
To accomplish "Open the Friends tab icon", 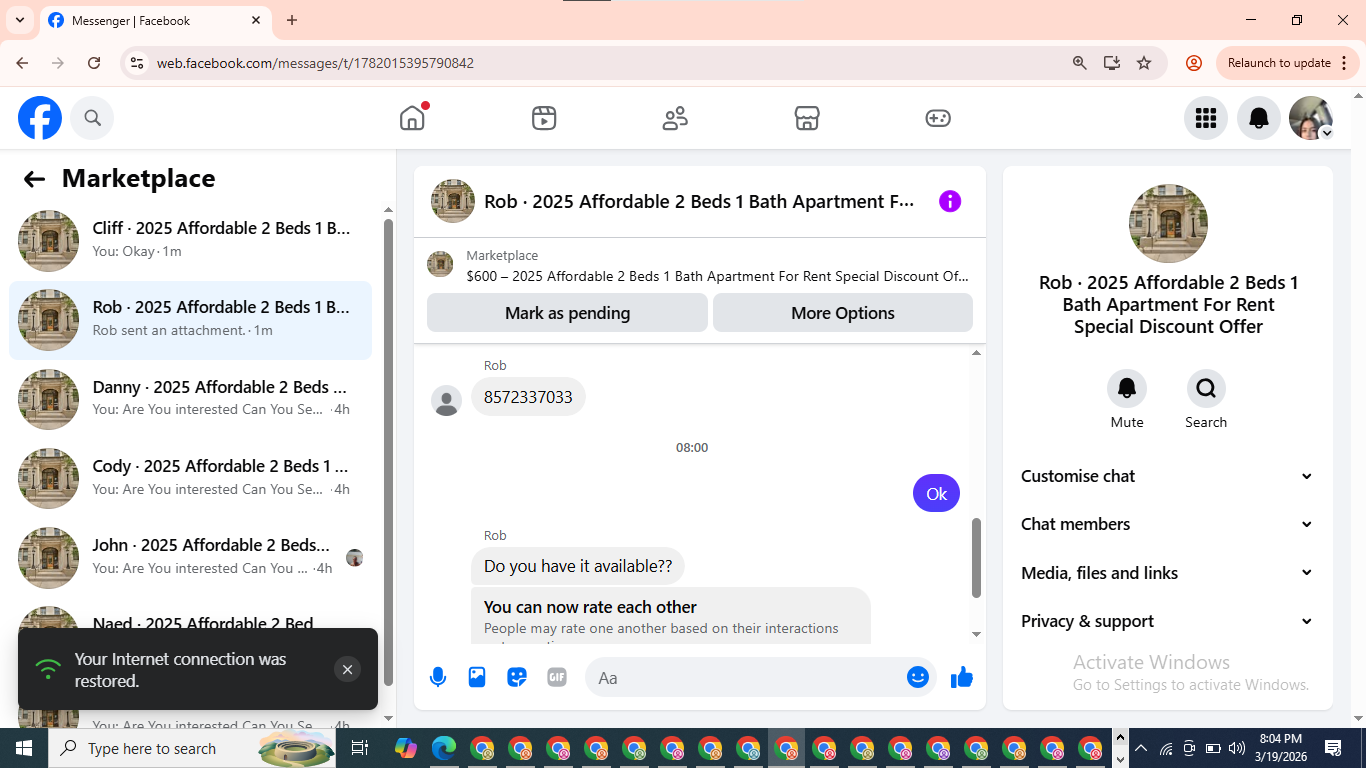I will [675, 118].
